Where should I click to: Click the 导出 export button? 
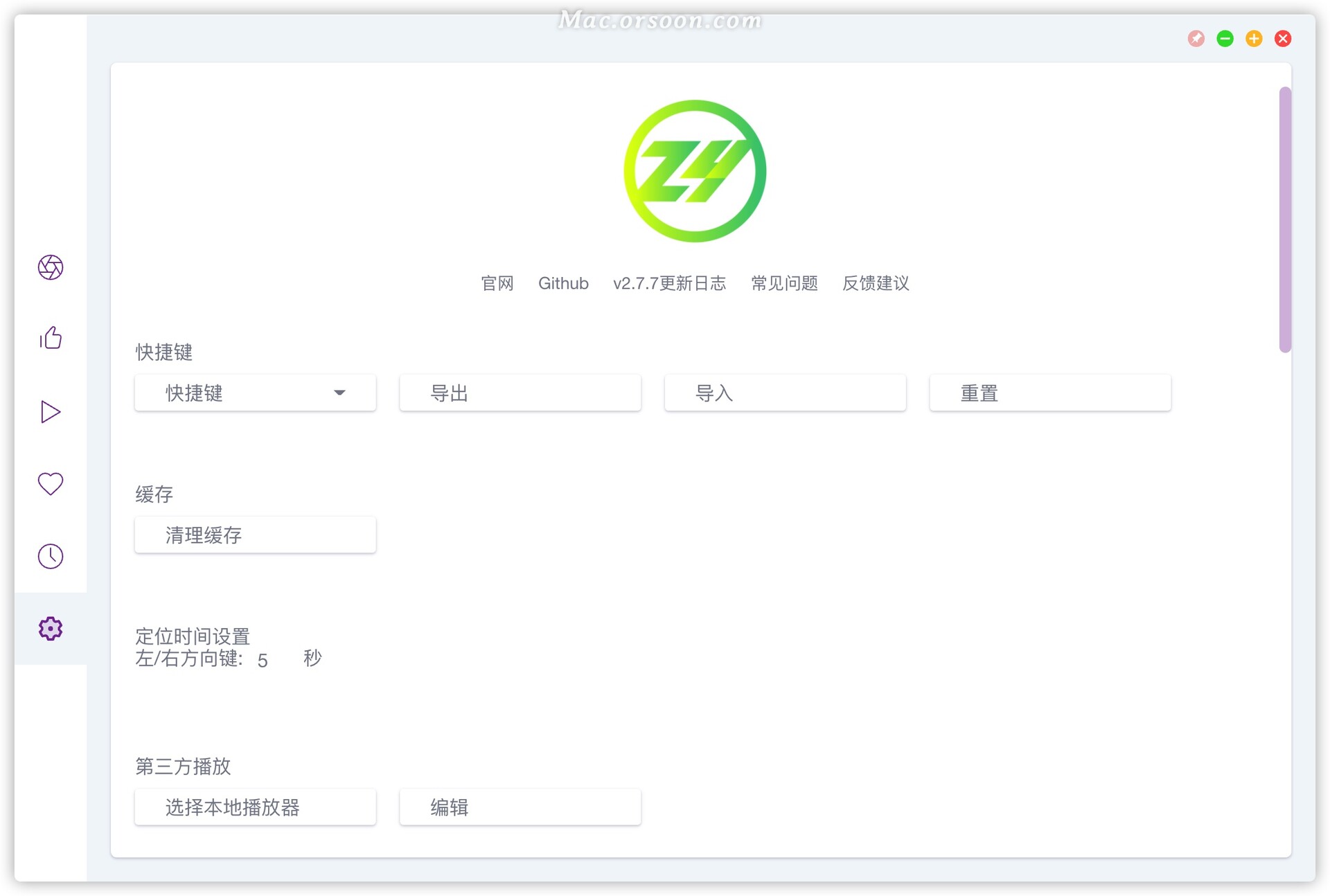(520, 393)
